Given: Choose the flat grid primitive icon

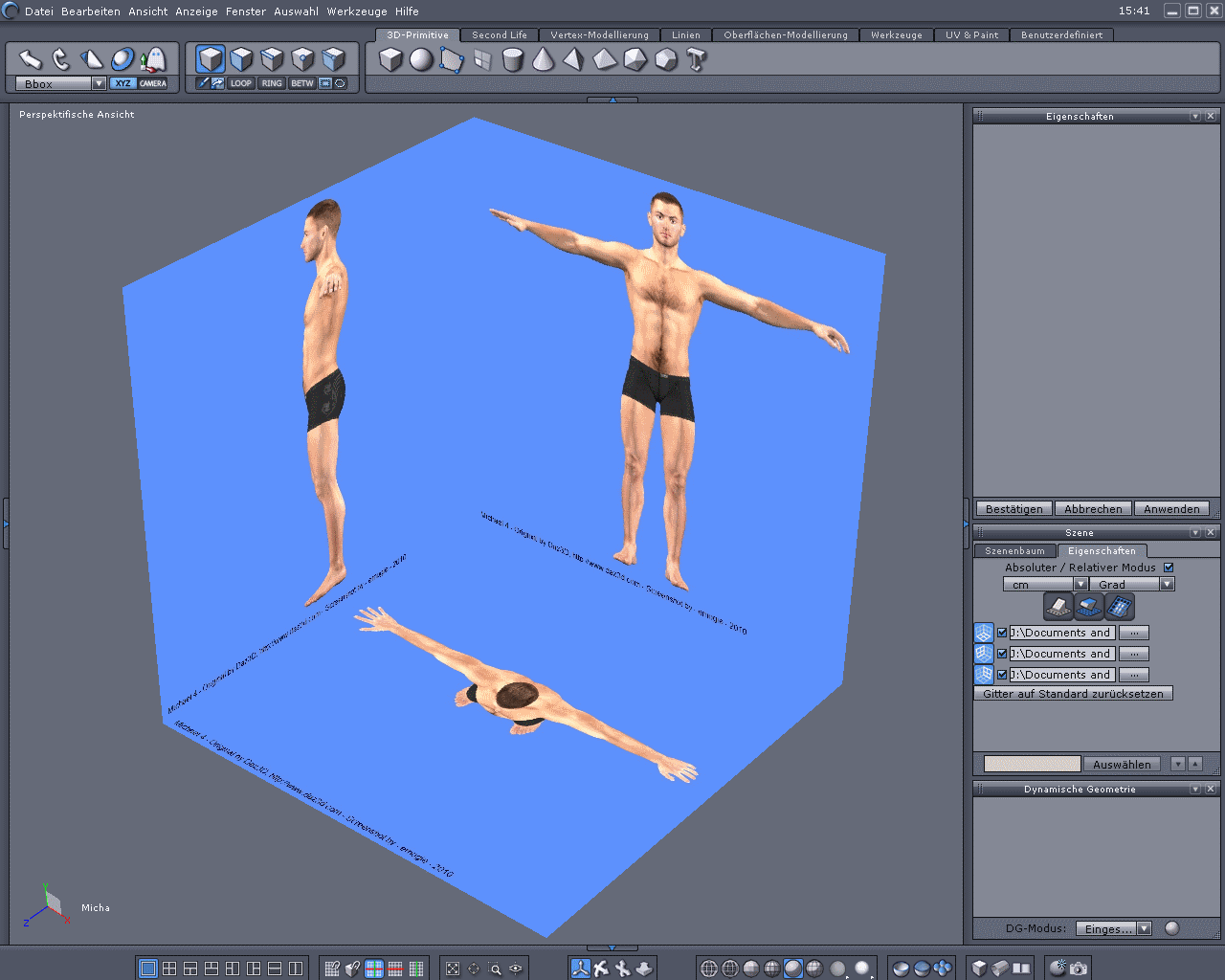Looking at the screenshot, I should (482, 60).
